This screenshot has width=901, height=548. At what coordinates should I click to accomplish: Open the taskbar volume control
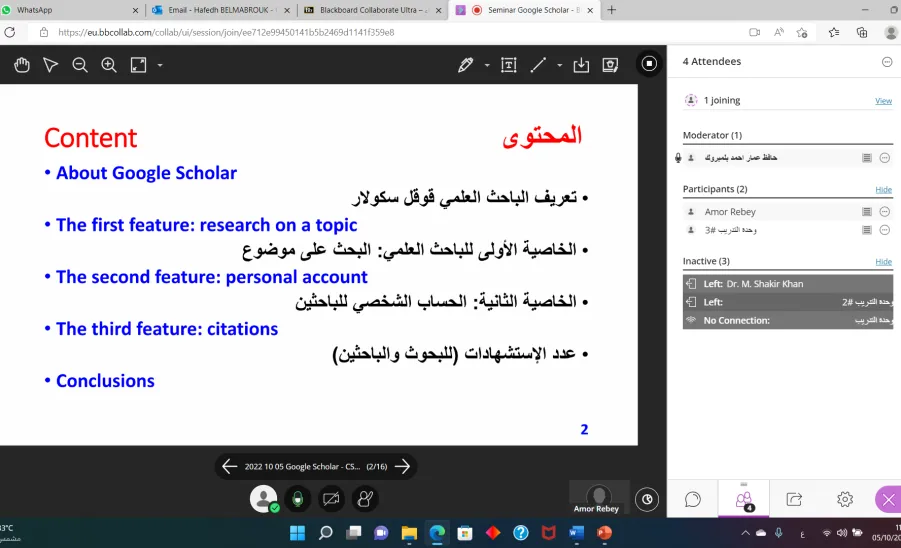click(x=842, y=533)
